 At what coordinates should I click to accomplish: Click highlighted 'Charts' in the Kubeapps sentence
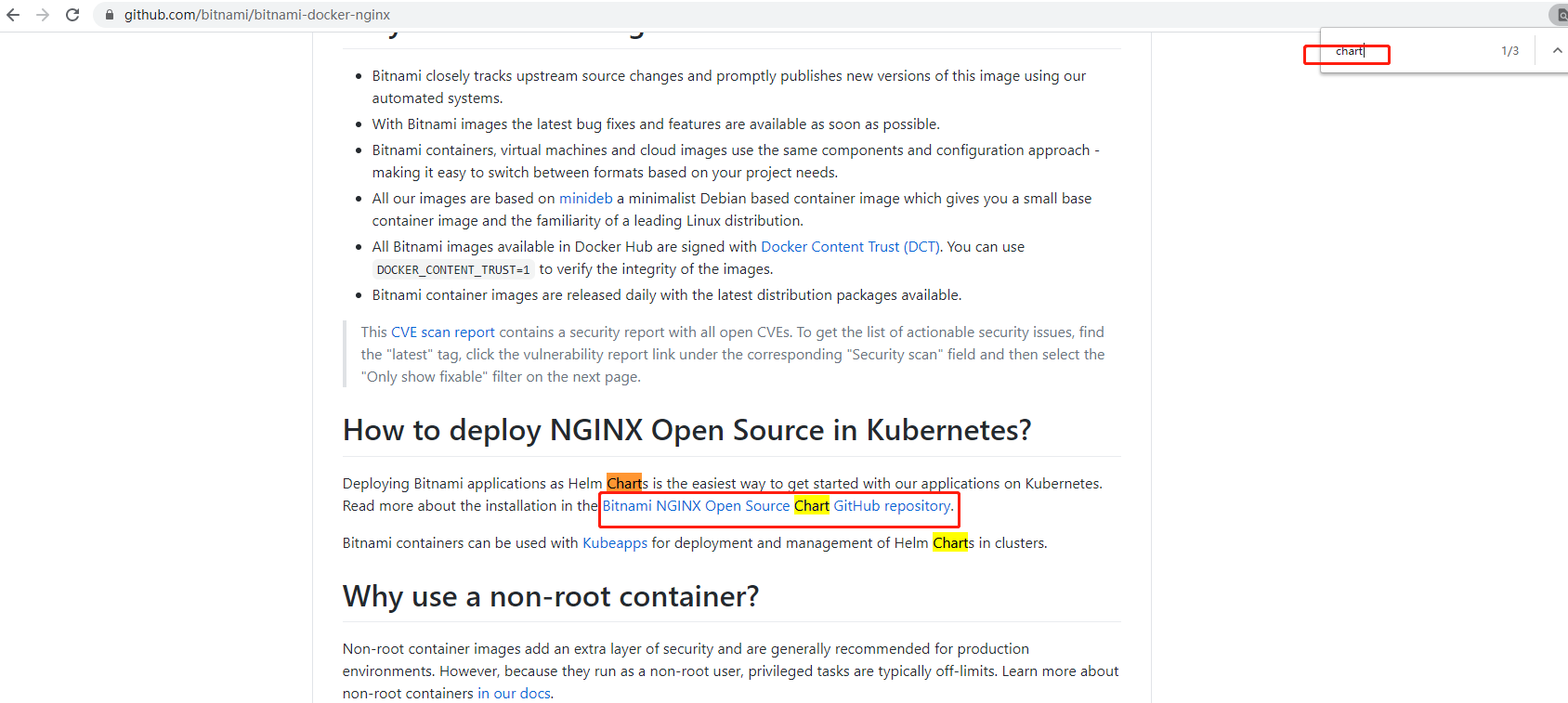[953, 543]
